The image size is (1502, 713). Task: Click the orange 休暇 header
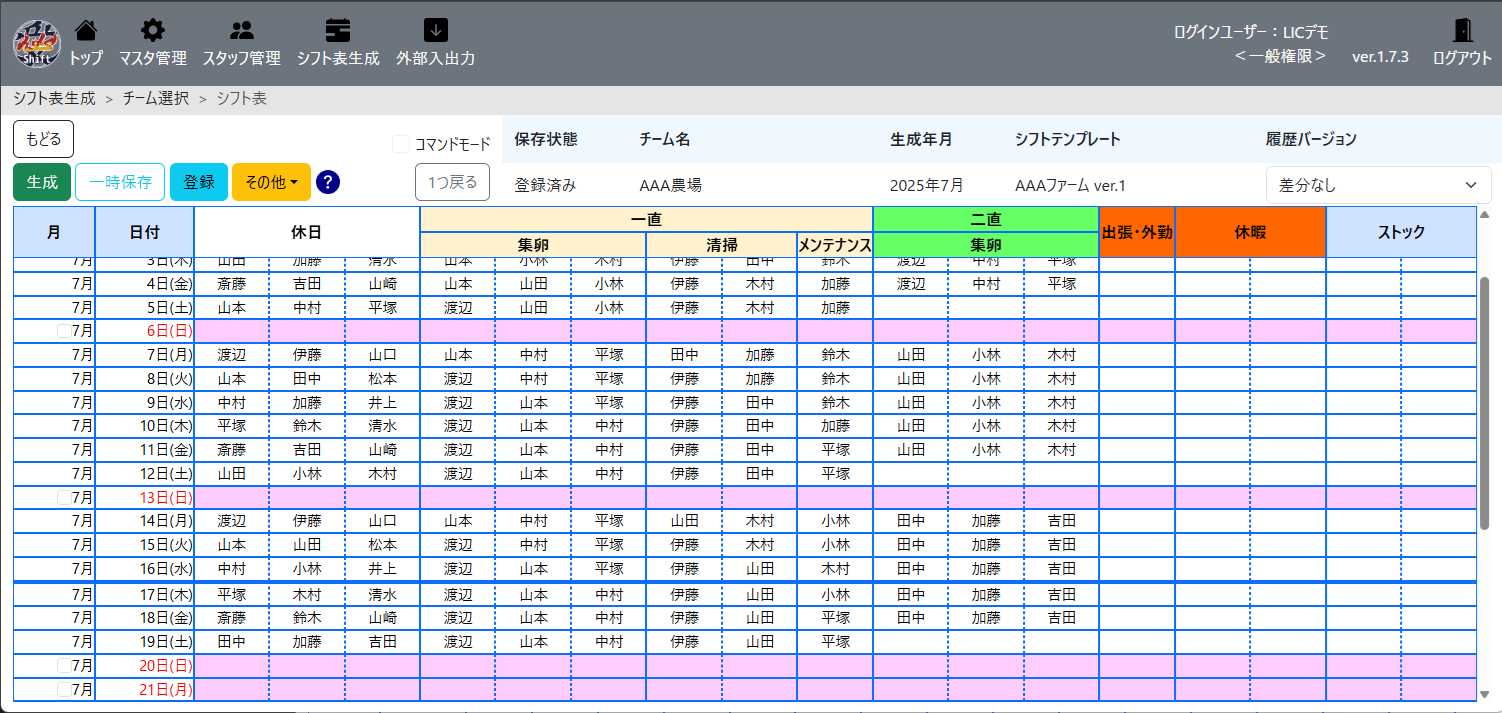click(x=1250, y=232)
